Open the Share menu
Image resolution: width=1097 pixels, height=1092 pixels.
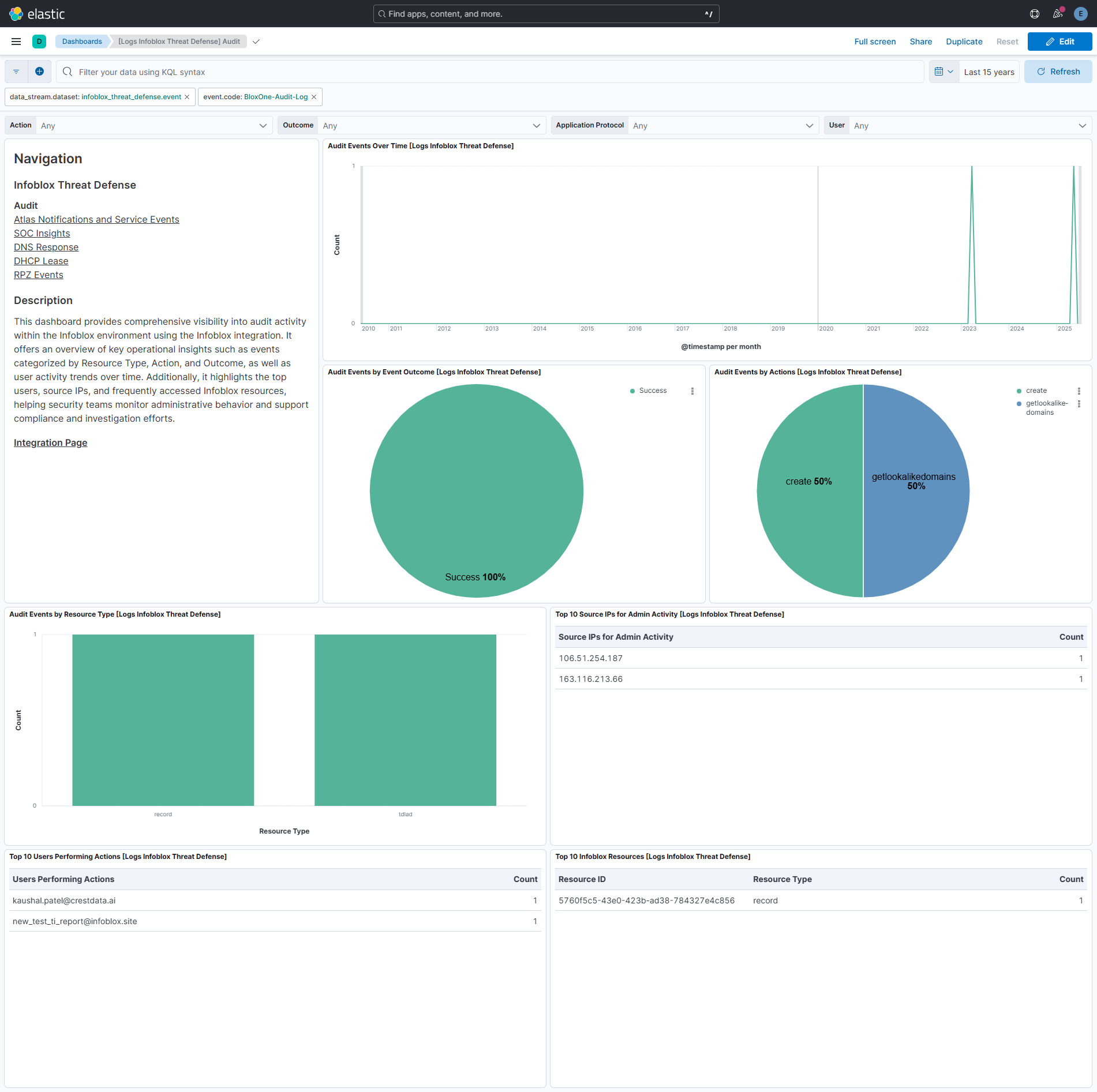[920, 42]
